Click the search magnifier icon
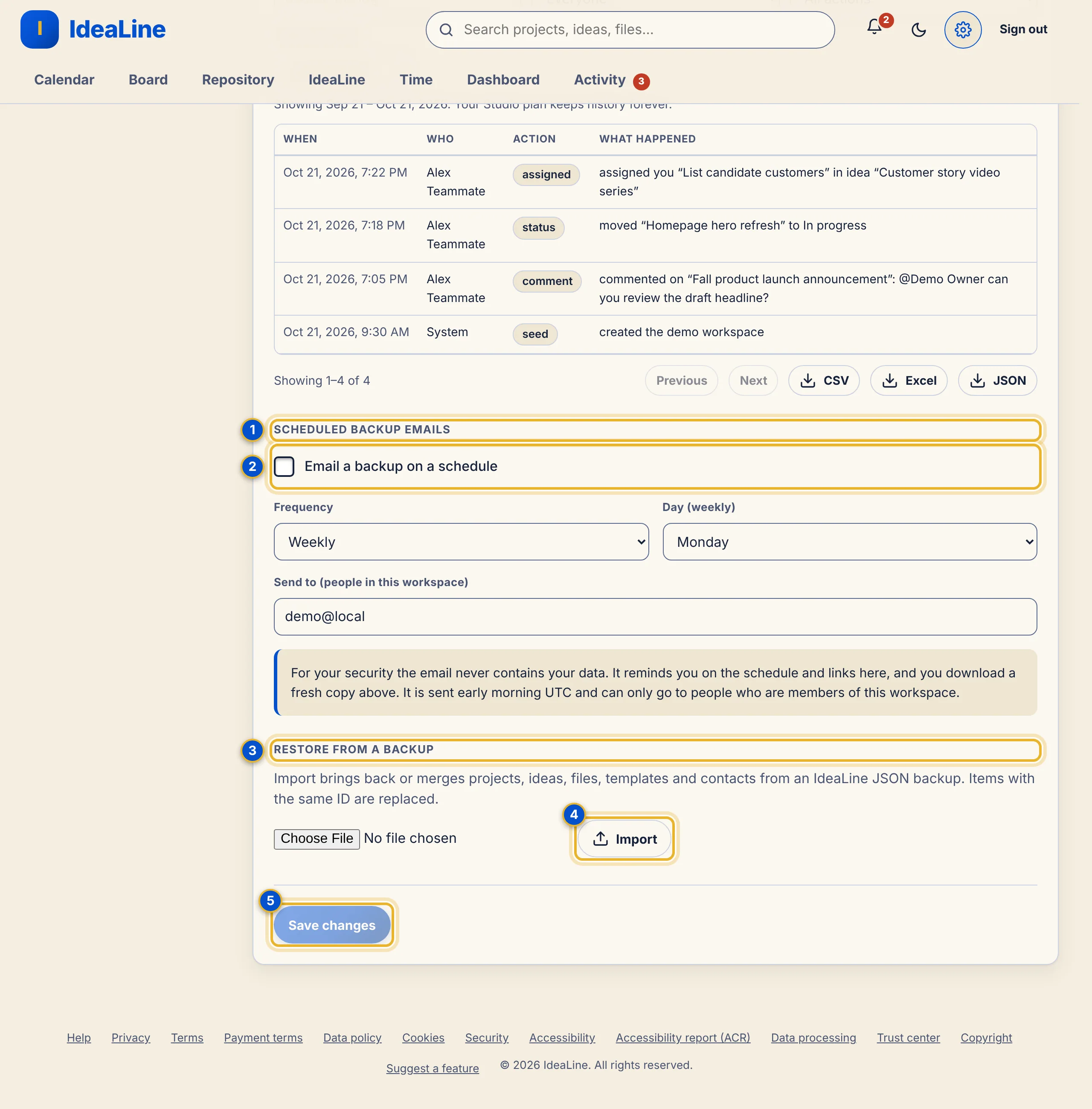The image size is (1092, 1109). (x=446, y=30)
